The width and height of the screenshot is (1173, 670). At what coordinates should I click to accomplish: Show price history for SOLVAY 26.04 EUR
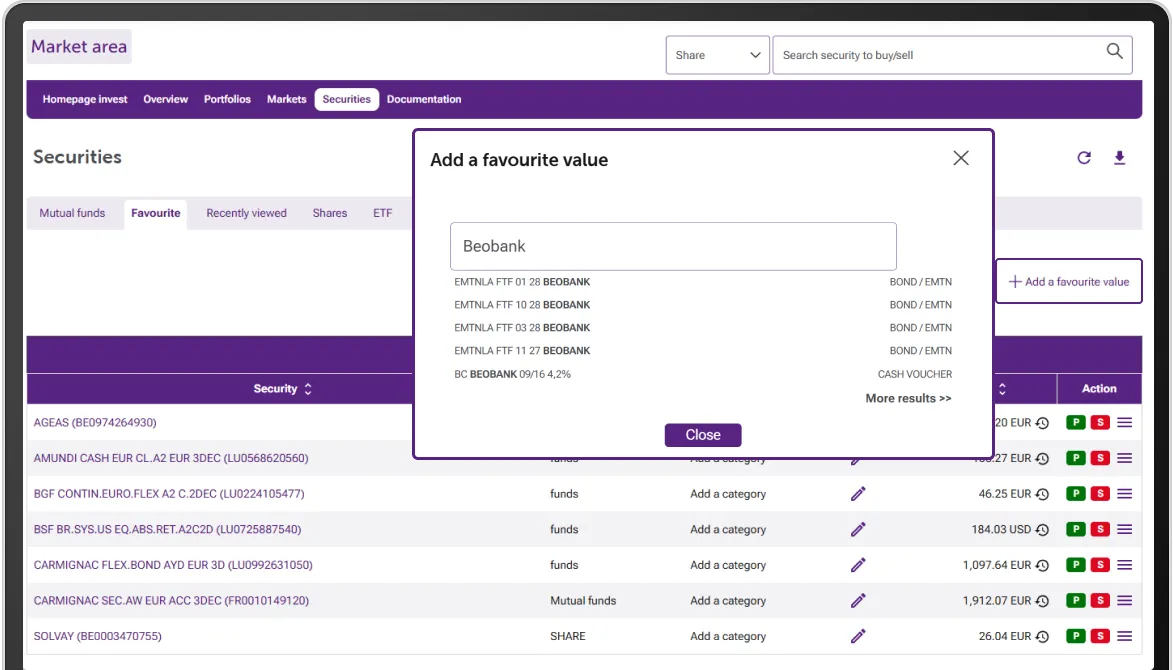pyautogui.click(x=1042, y=637)
